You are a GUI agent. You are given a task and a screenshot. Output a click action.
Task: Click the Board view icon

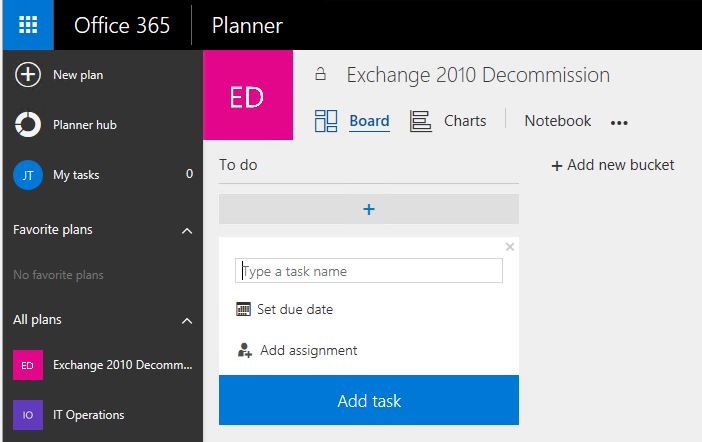(x=326, y=121)
